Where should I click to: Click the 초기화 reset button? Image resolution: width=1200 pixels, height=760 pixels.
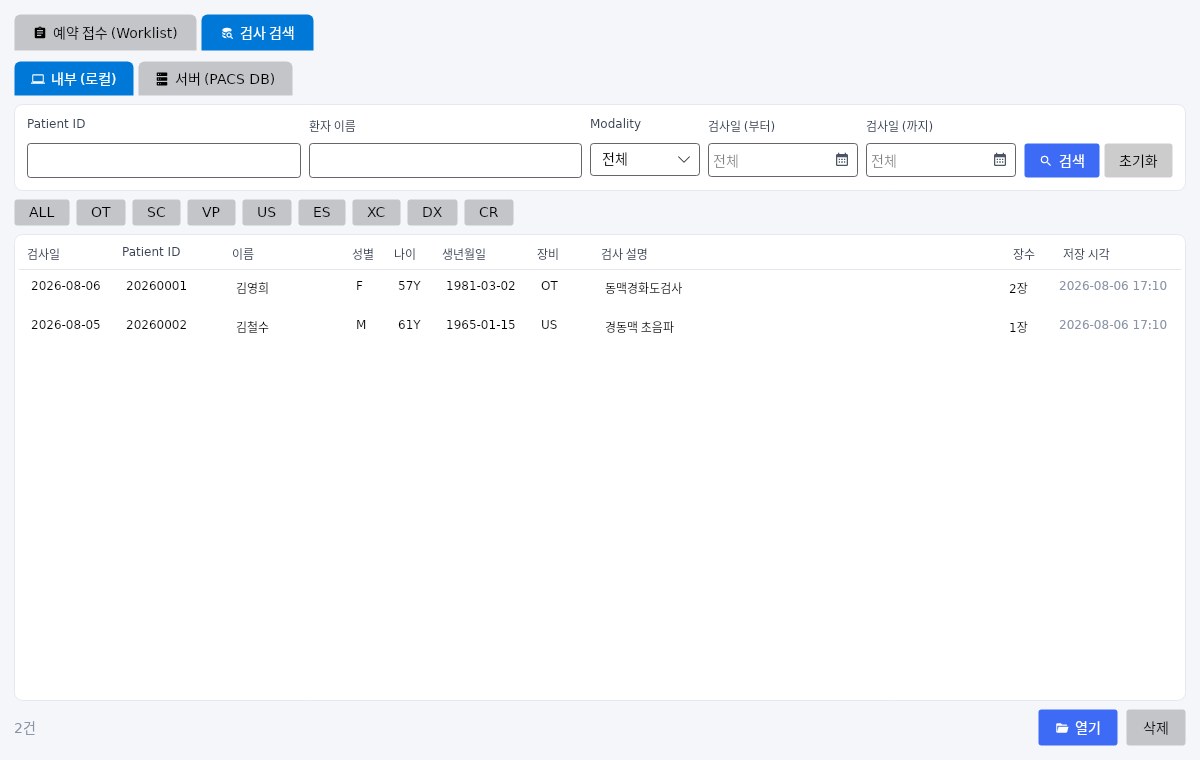coord(1138,161)
